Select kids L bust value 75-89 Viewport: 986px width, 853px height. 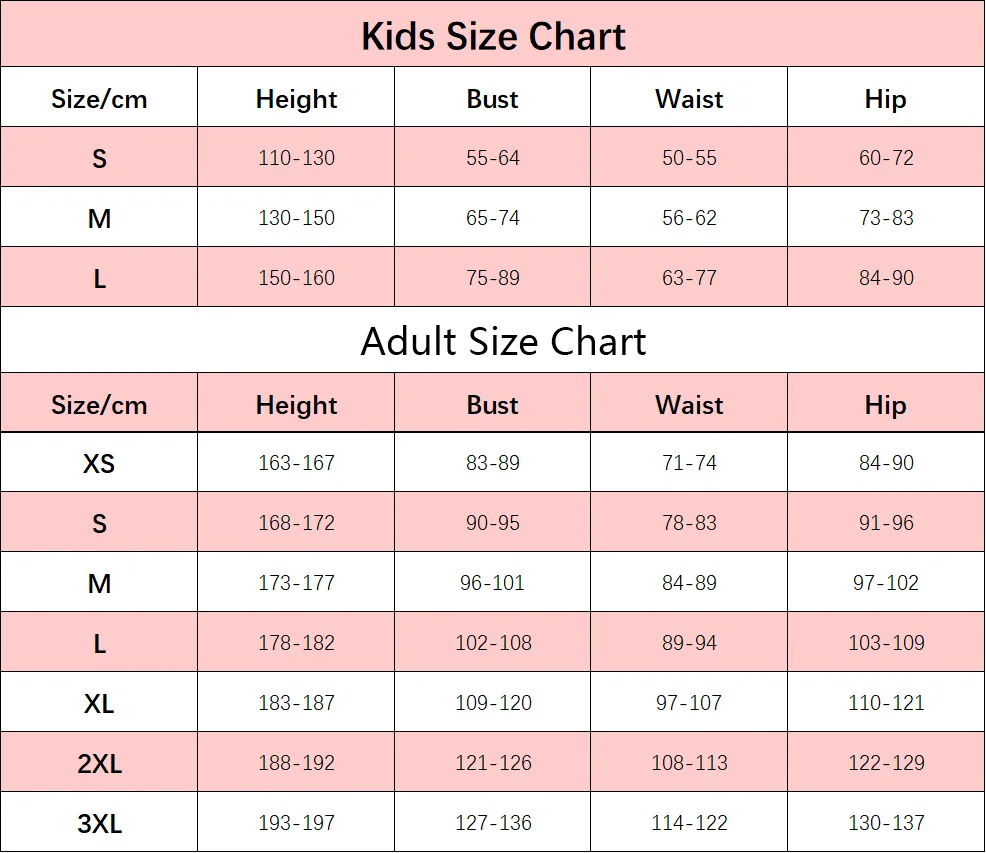click(x=493, y=277)
